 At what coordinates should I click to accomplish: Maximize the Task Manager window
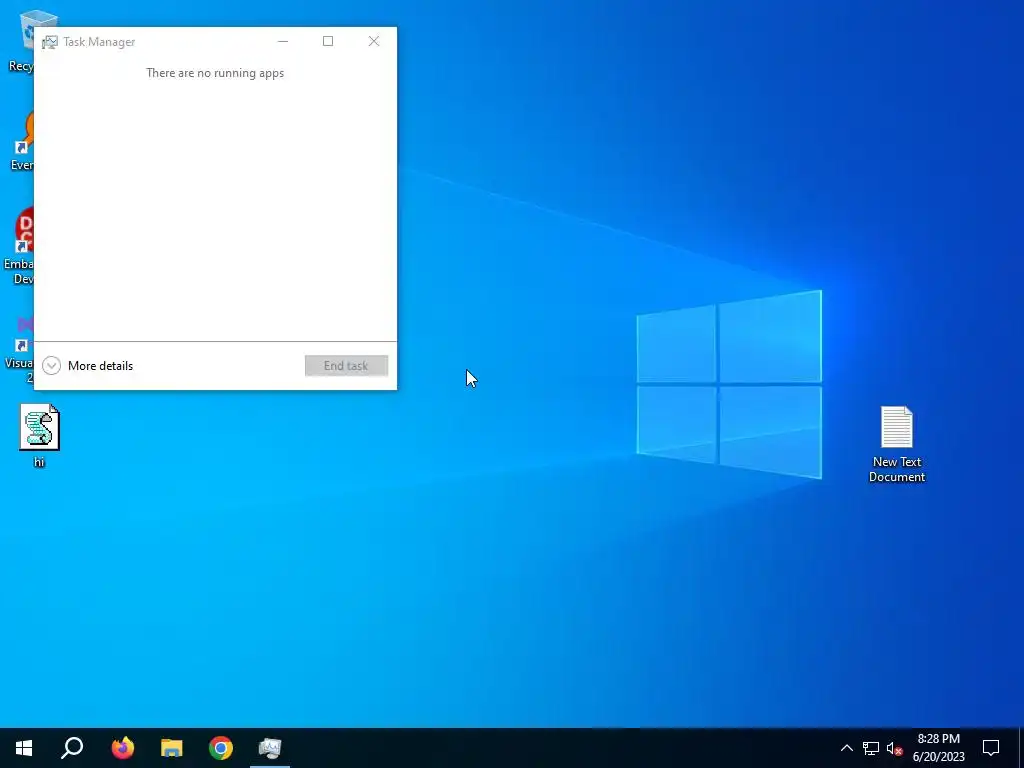[328, 41]
